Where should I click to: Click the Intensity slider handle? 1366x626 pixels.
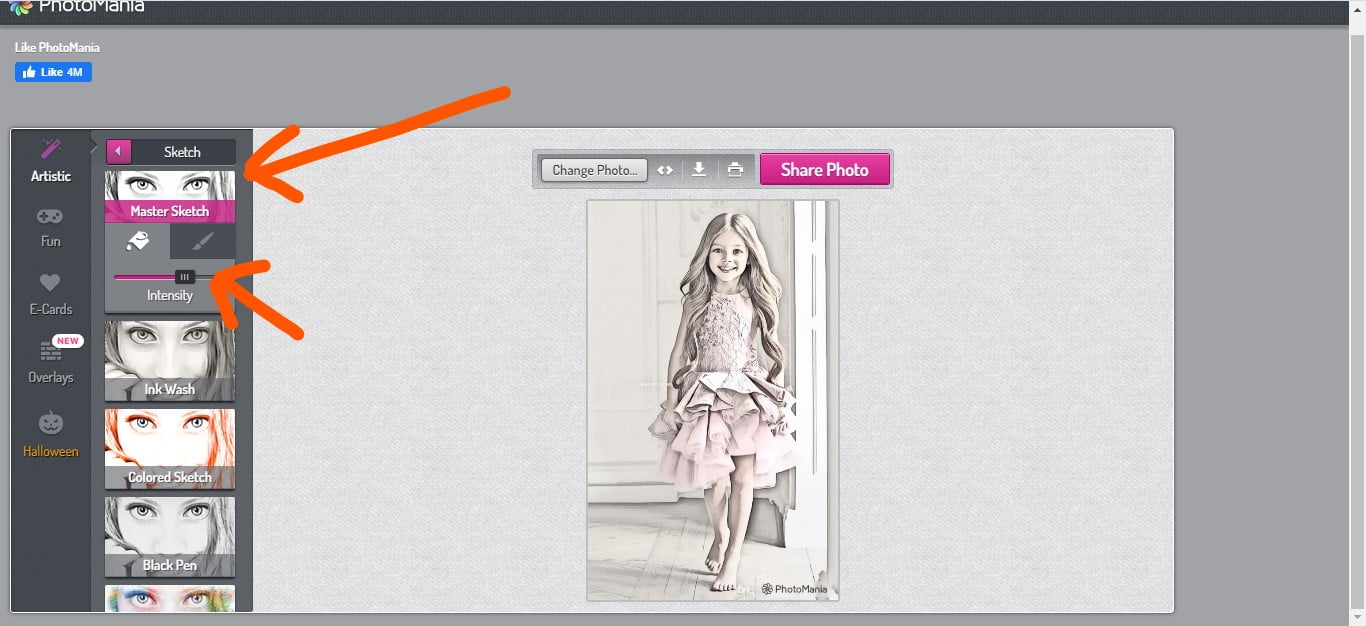(185, 277)
